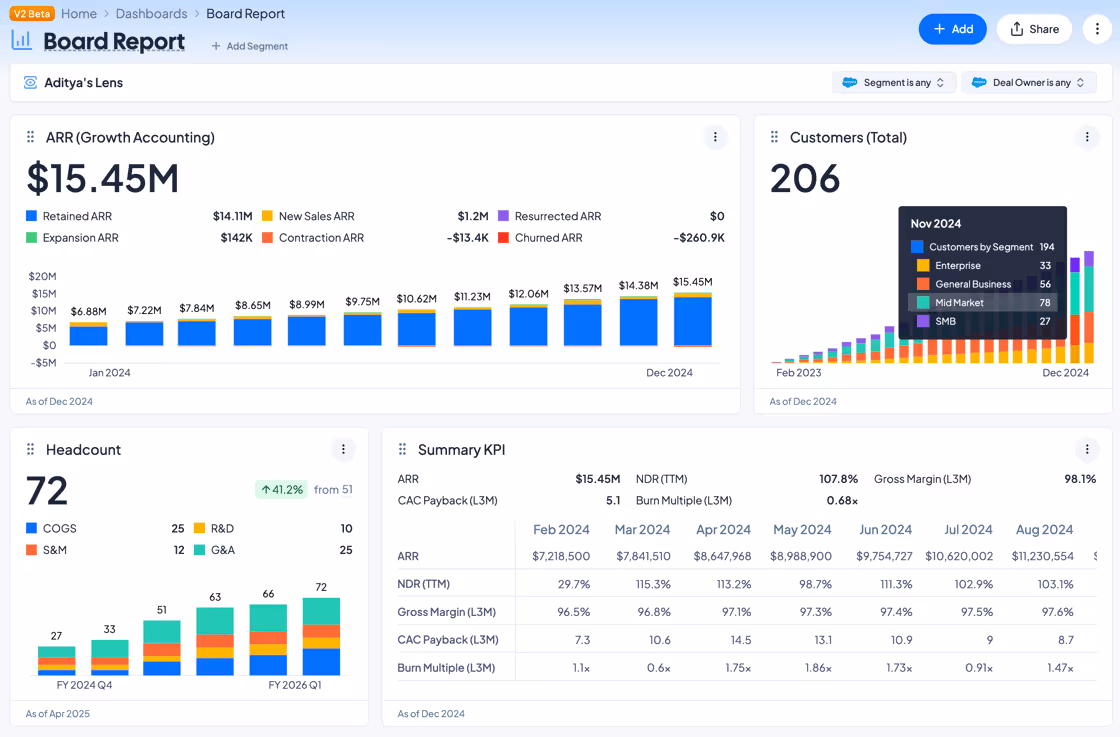
Task: Click the $10.62M ARR bar
Action: (x=416, y=329)
